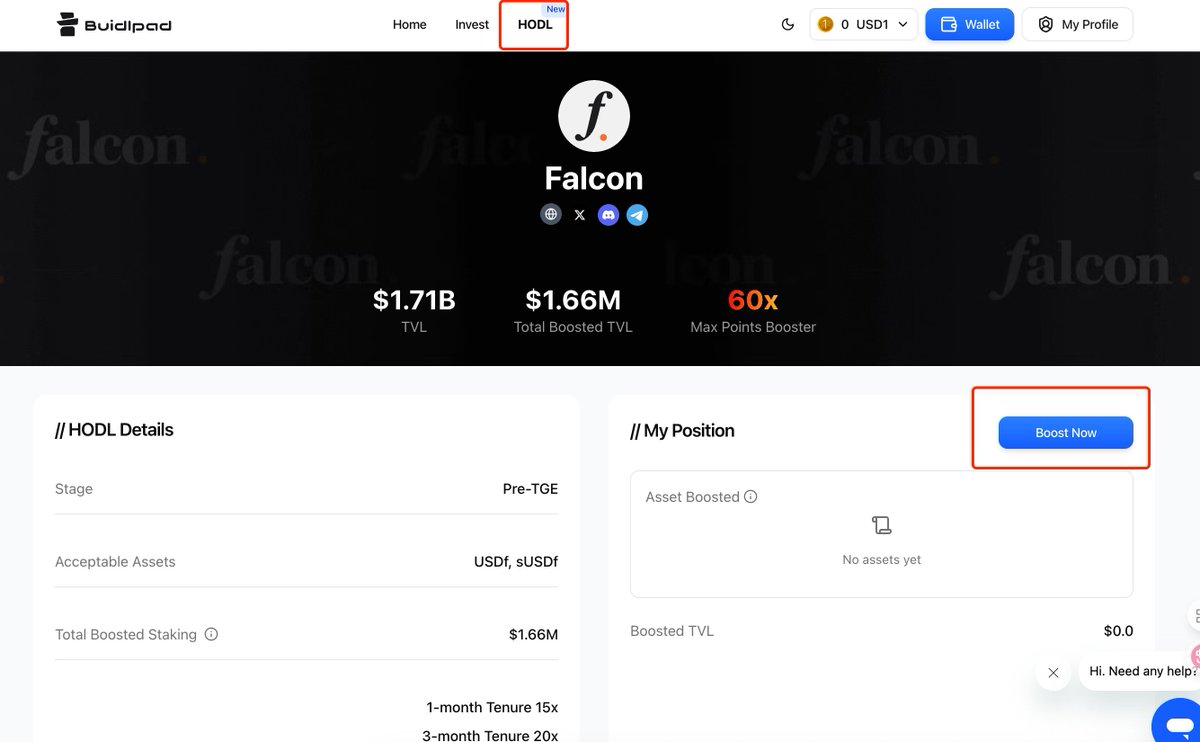
Task: Click the Falcon project logo
Action: pos(594,117)
